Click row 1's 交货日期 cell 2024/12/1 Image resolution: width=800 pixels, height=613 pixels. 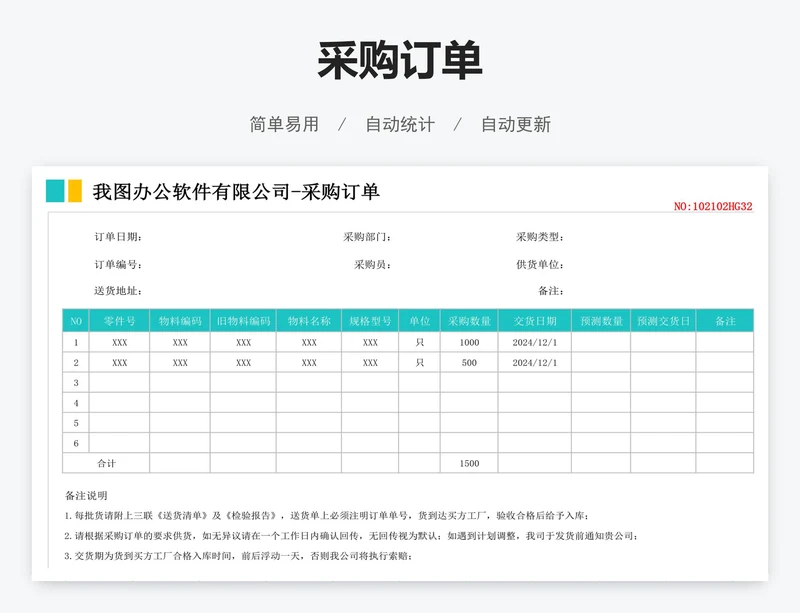[535, 342]
